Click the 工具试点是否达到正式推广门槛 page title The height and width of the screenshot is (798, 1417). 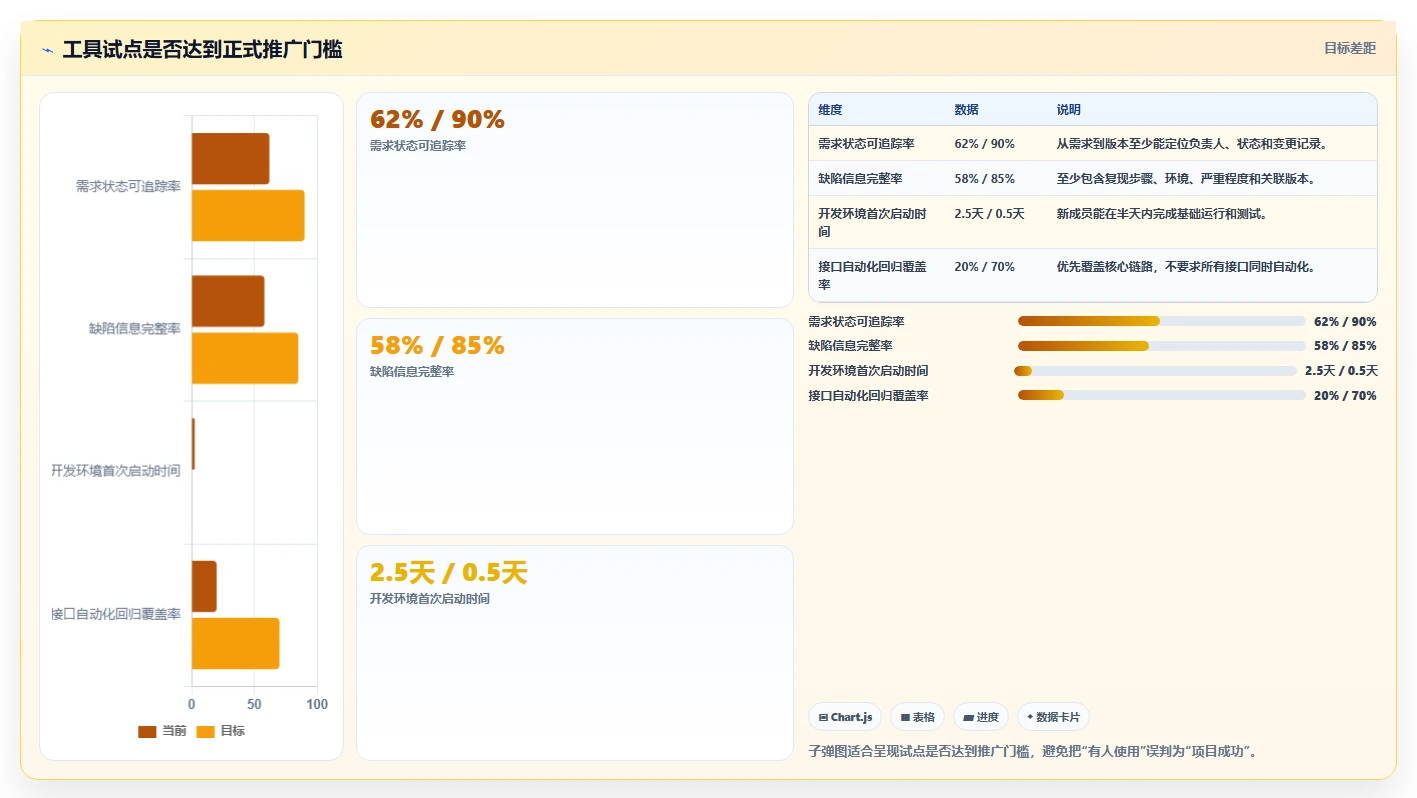tap(202, 50)
